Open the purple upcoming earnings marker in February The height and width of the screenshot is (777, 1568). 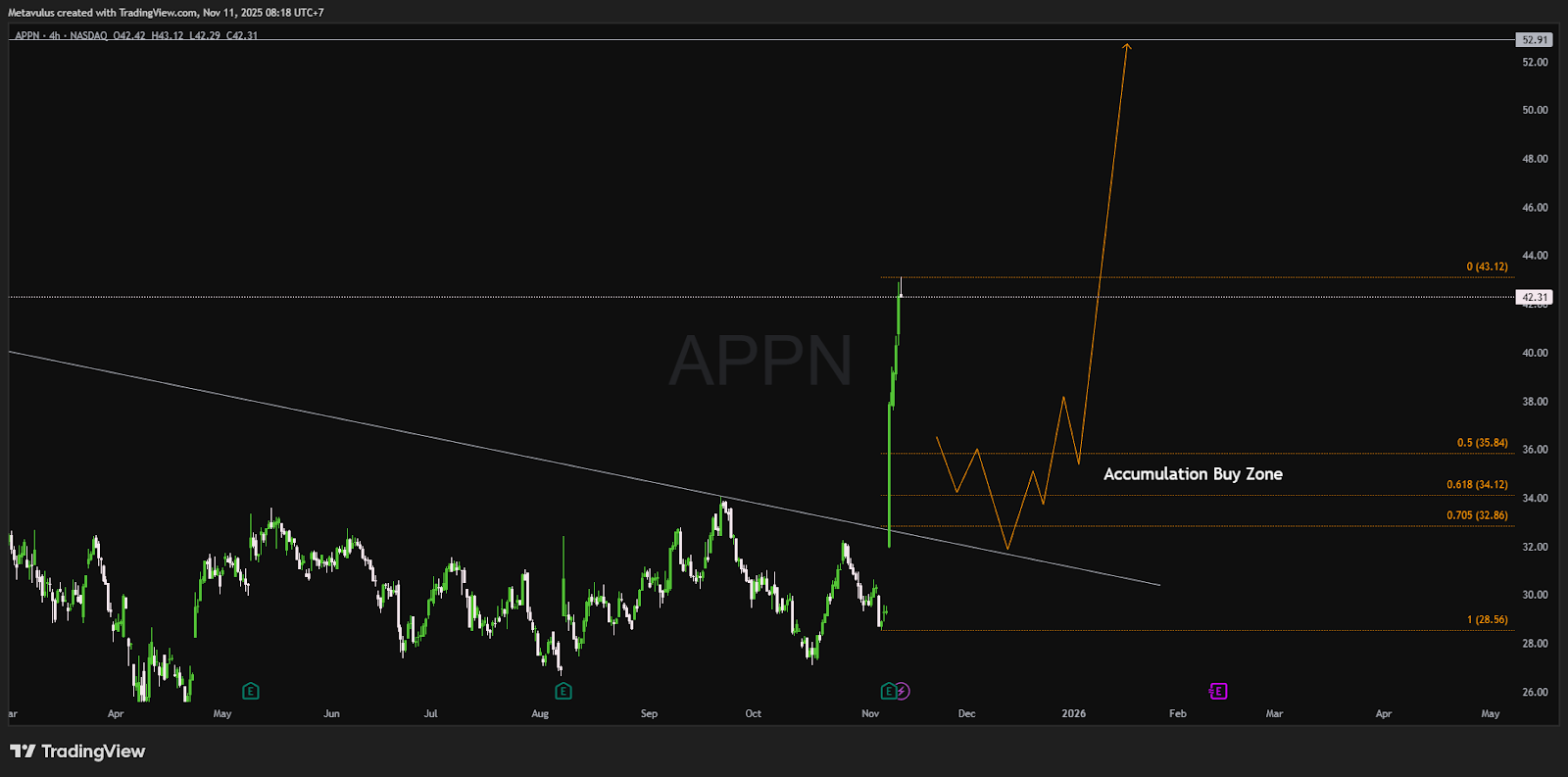[1217, 691]
